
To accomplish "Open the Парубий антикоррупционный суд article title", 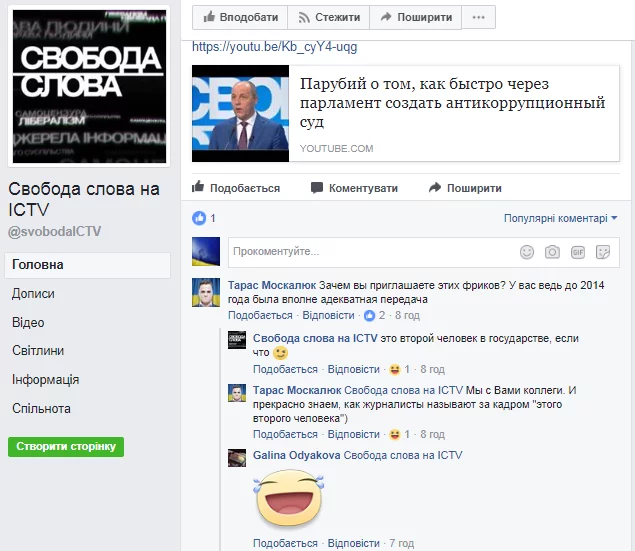I will (452, 102).
